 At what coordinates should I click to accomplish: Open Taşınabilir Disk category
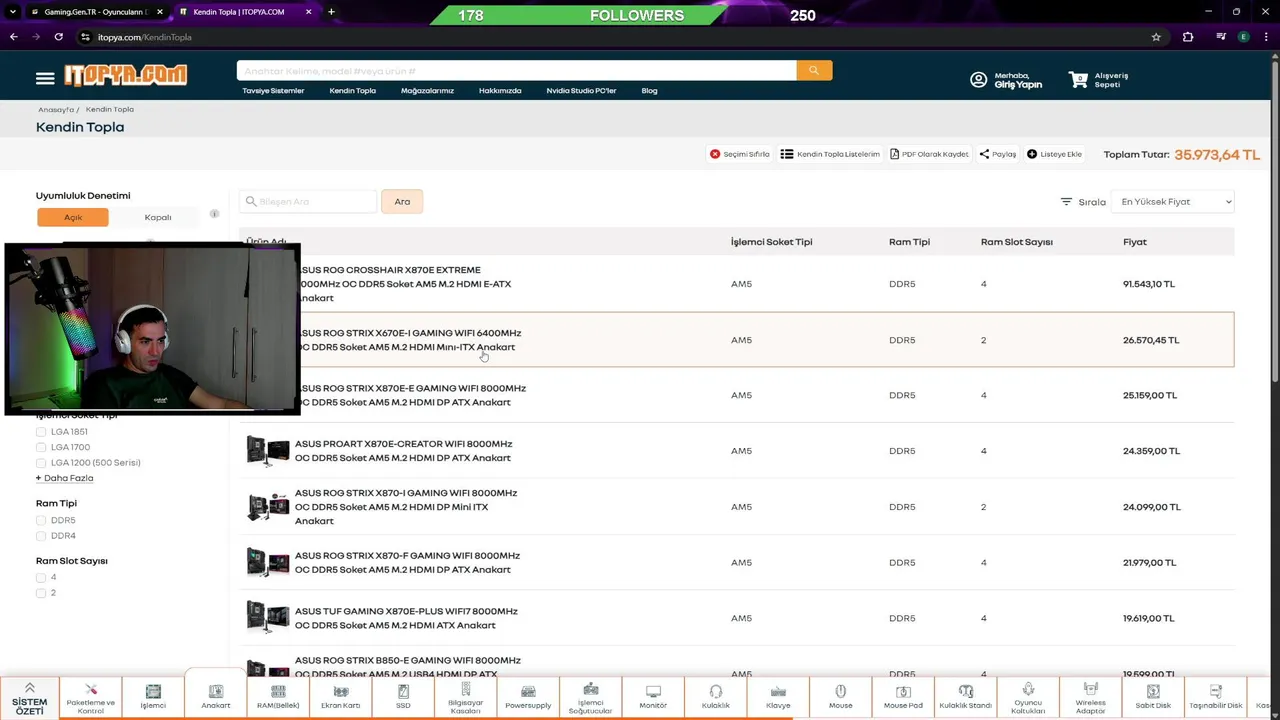pos(1216,698)
